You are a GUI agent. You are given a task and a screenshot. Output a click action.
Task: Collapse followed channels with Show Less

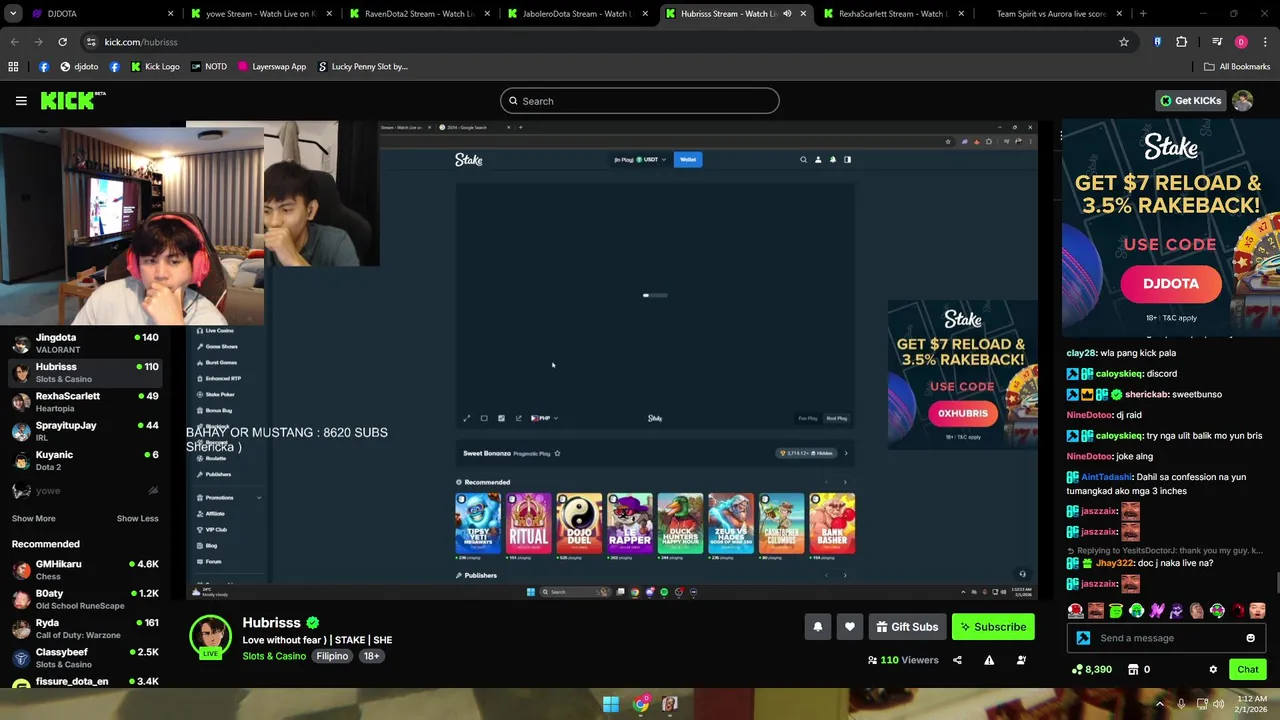point(137,519)
